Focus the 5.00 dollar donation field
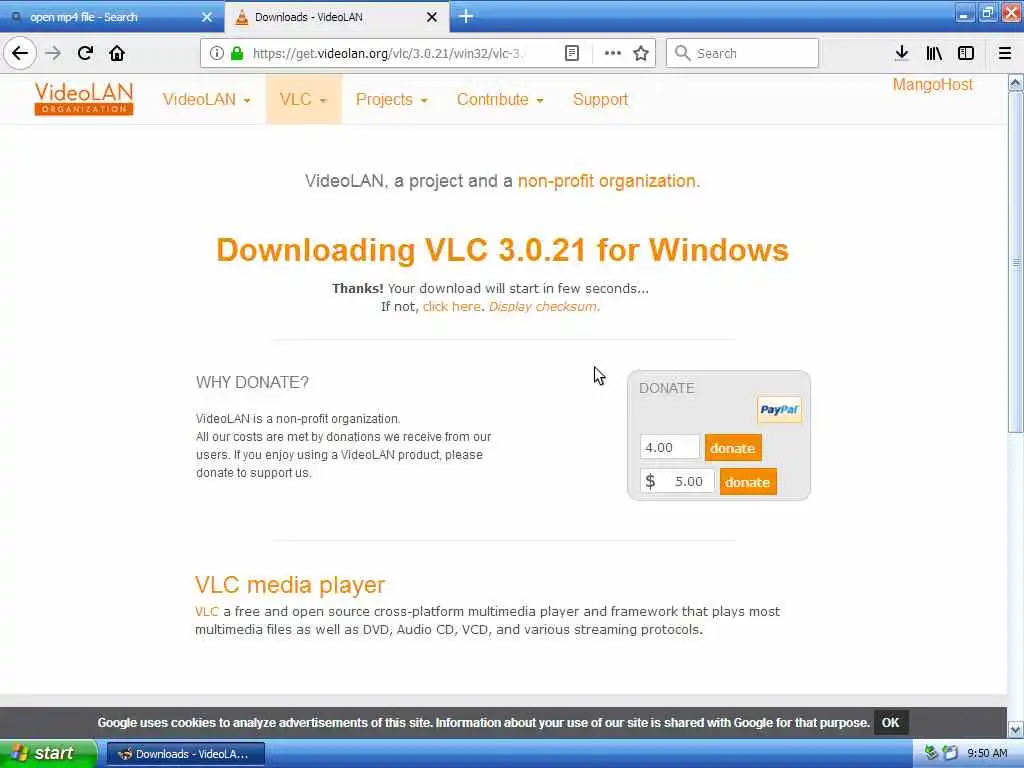The width and height of the screenshot is (1024, 768). click(677, 481)
